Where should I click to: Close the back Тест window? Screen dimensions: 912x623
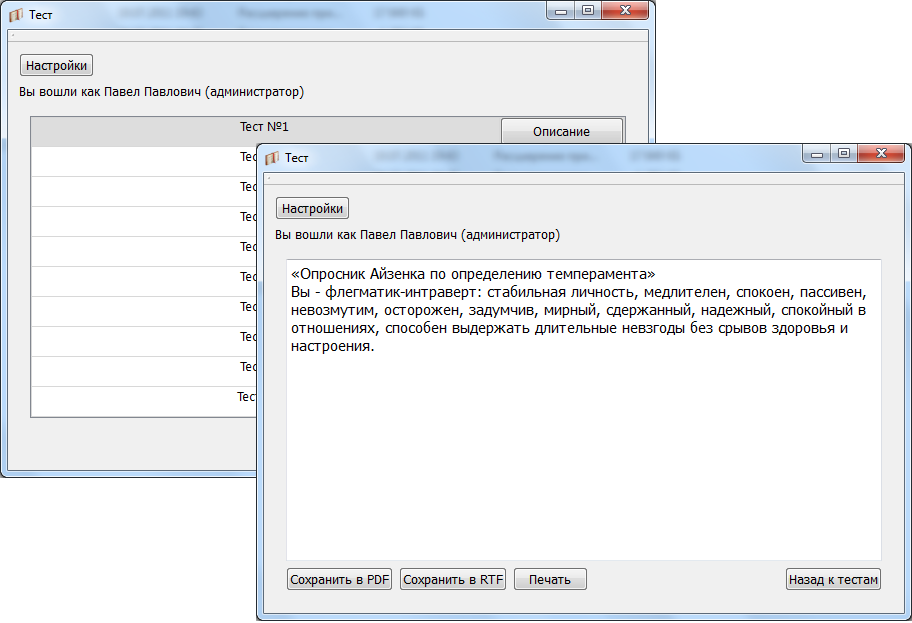pyautogui.click(x=625, y=10)
